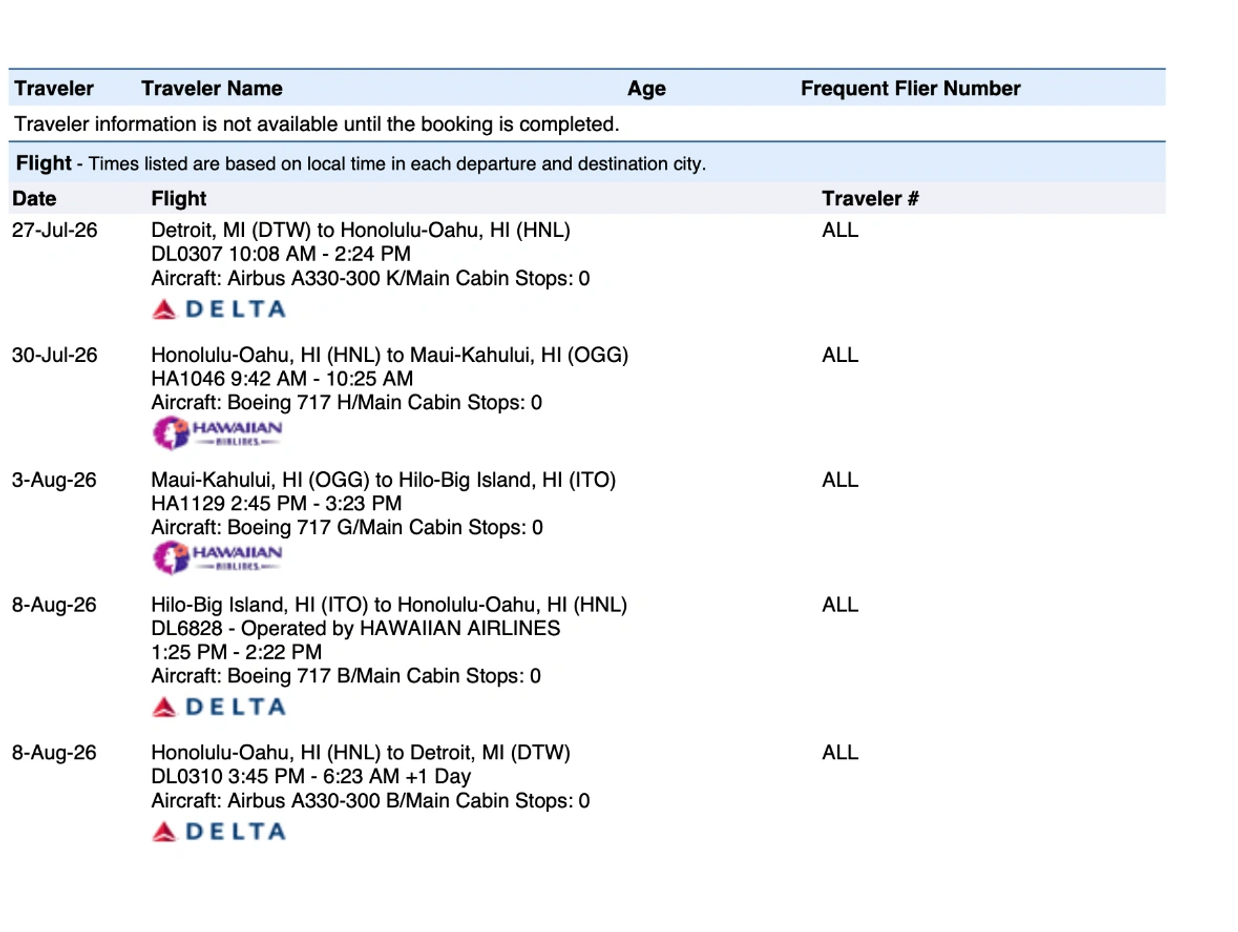Select the Detroit to Honolulu-Oahu route text

(x=360, y=230)
